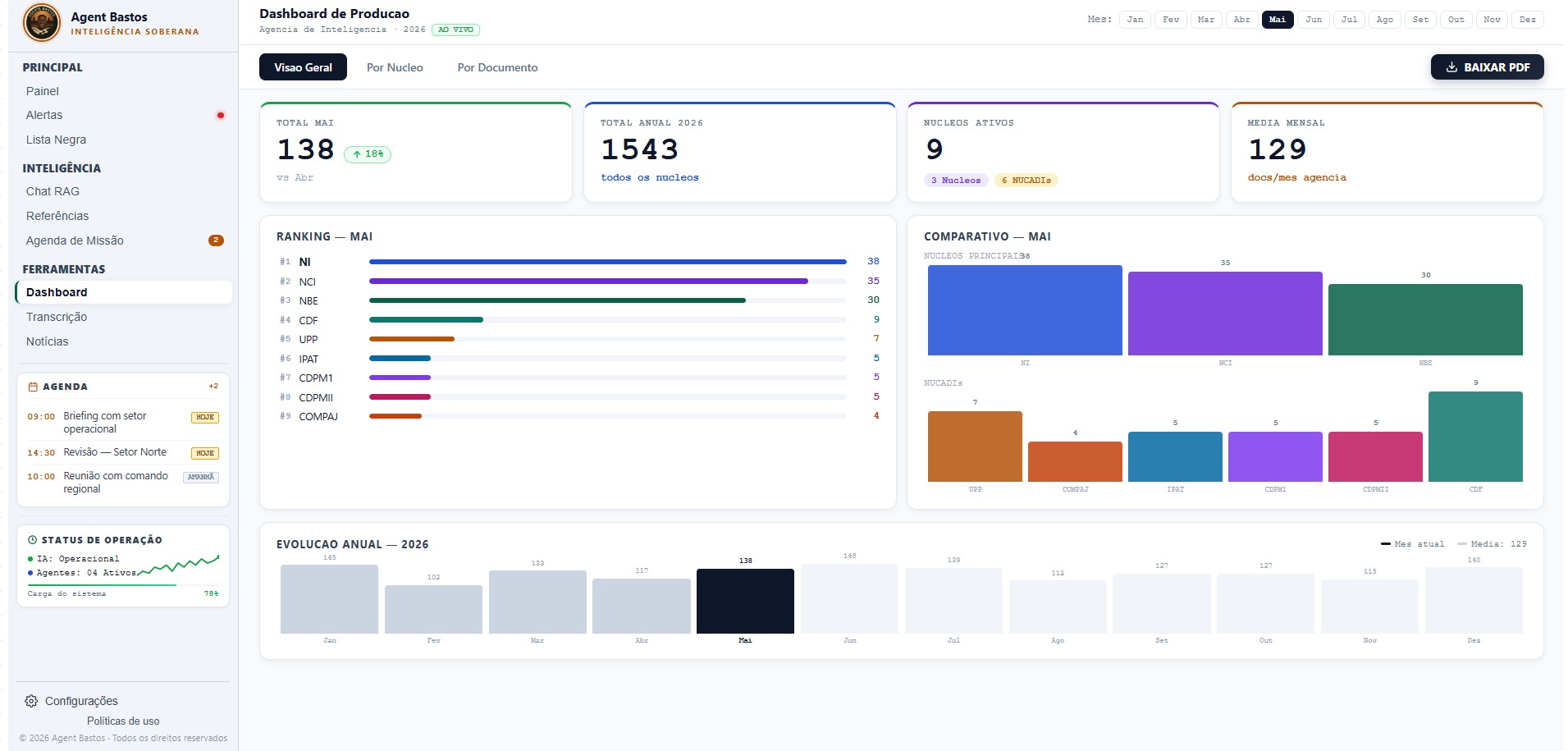Select the CDF ranking row
This screenshot has width=1568, height=751.
[x=579, y=320]
